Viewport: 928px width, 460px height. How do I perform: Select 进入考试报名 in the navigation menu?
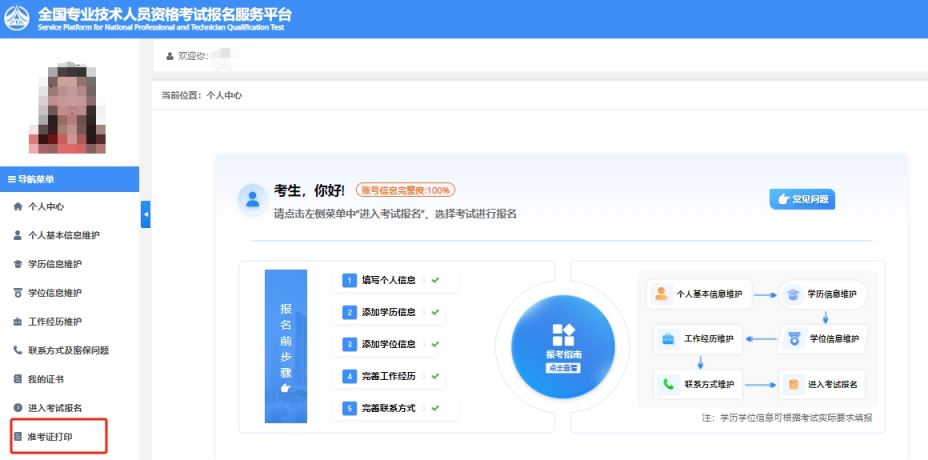pyautogui.click(x=55, y=408)
